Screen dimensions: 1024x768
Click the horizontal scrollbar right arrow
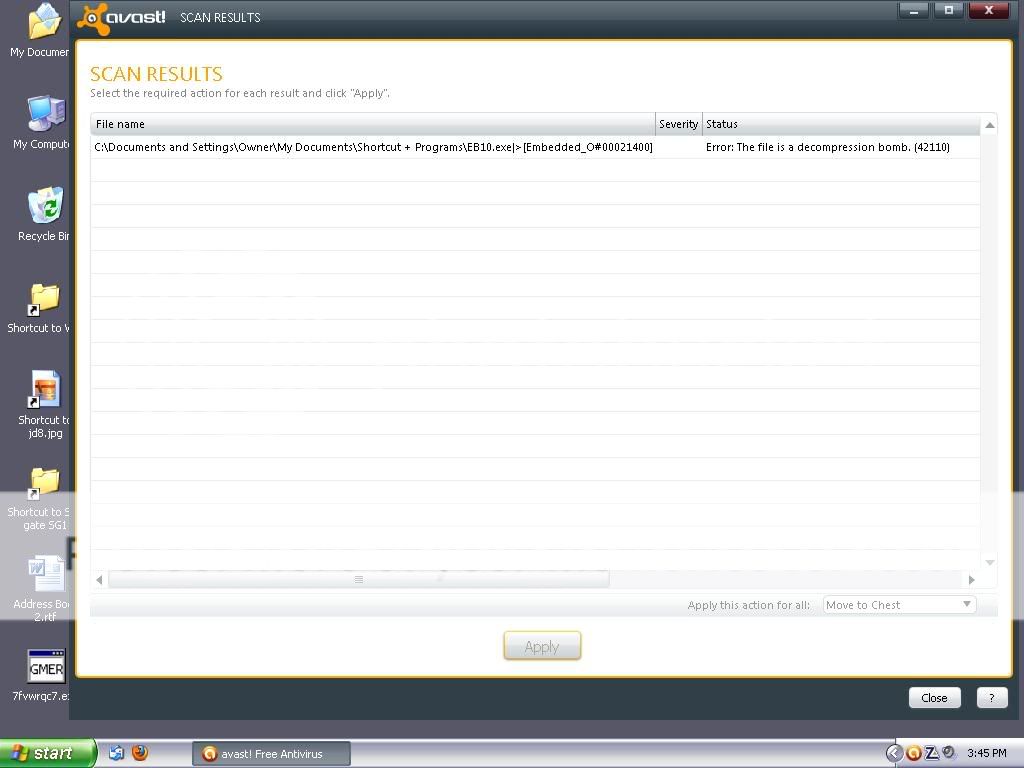[972, 579]
